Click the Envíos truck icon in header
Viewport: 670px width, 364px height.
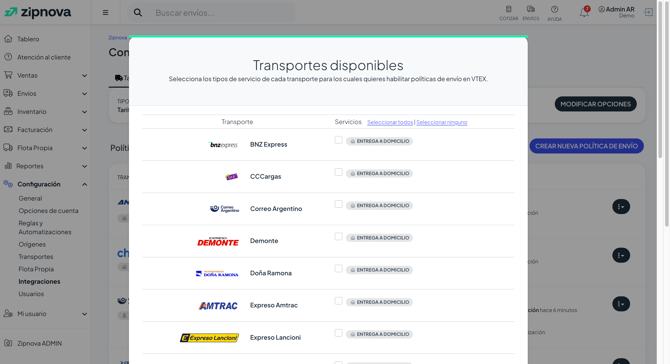coord(531,13)
